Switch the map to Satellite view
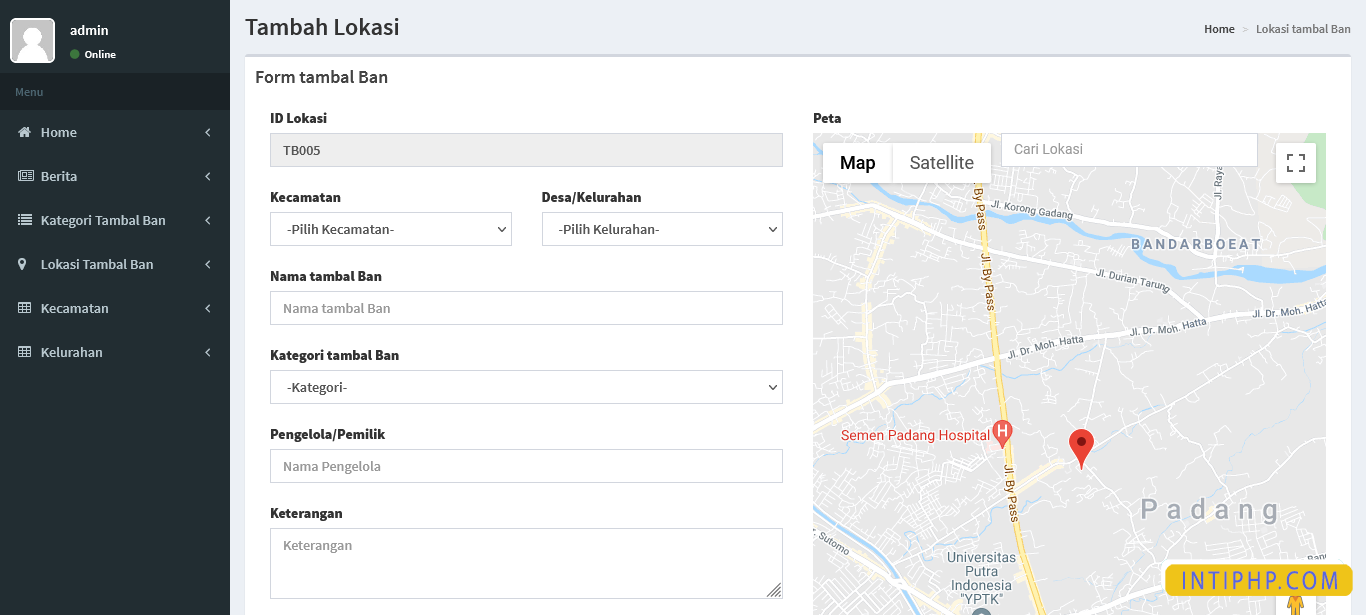 (941, 162)
